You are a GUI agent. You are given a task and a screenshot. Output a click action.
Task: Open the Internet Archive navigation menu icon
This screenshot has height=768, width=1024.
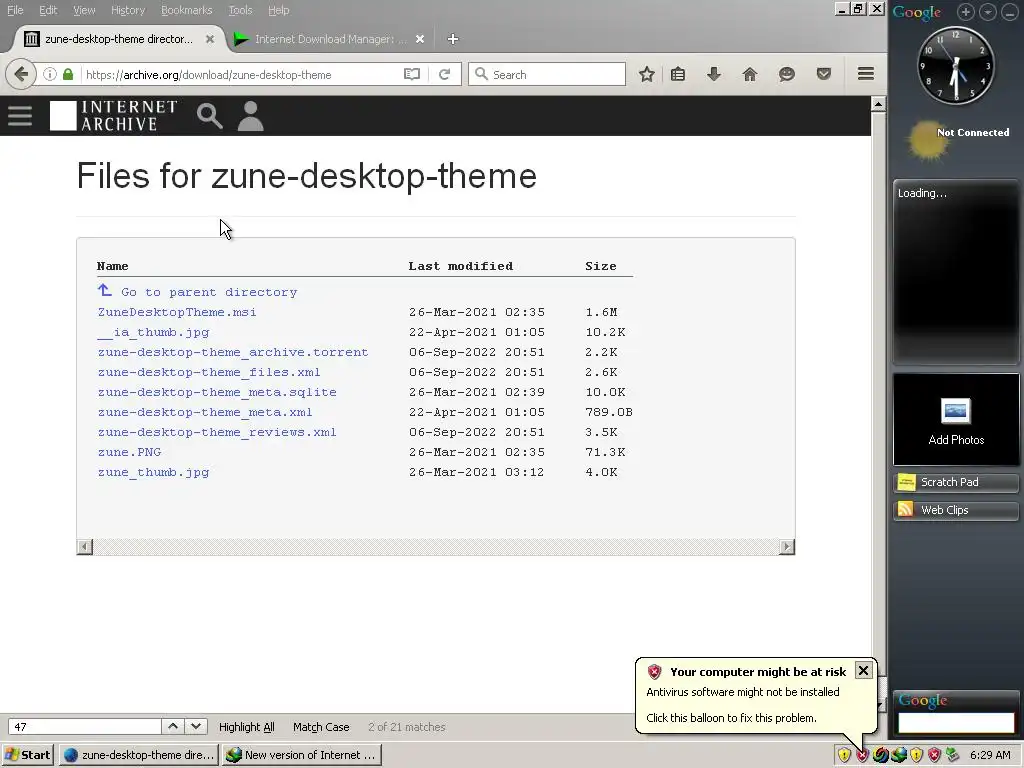pyautogui.click(x=20, y=116)
